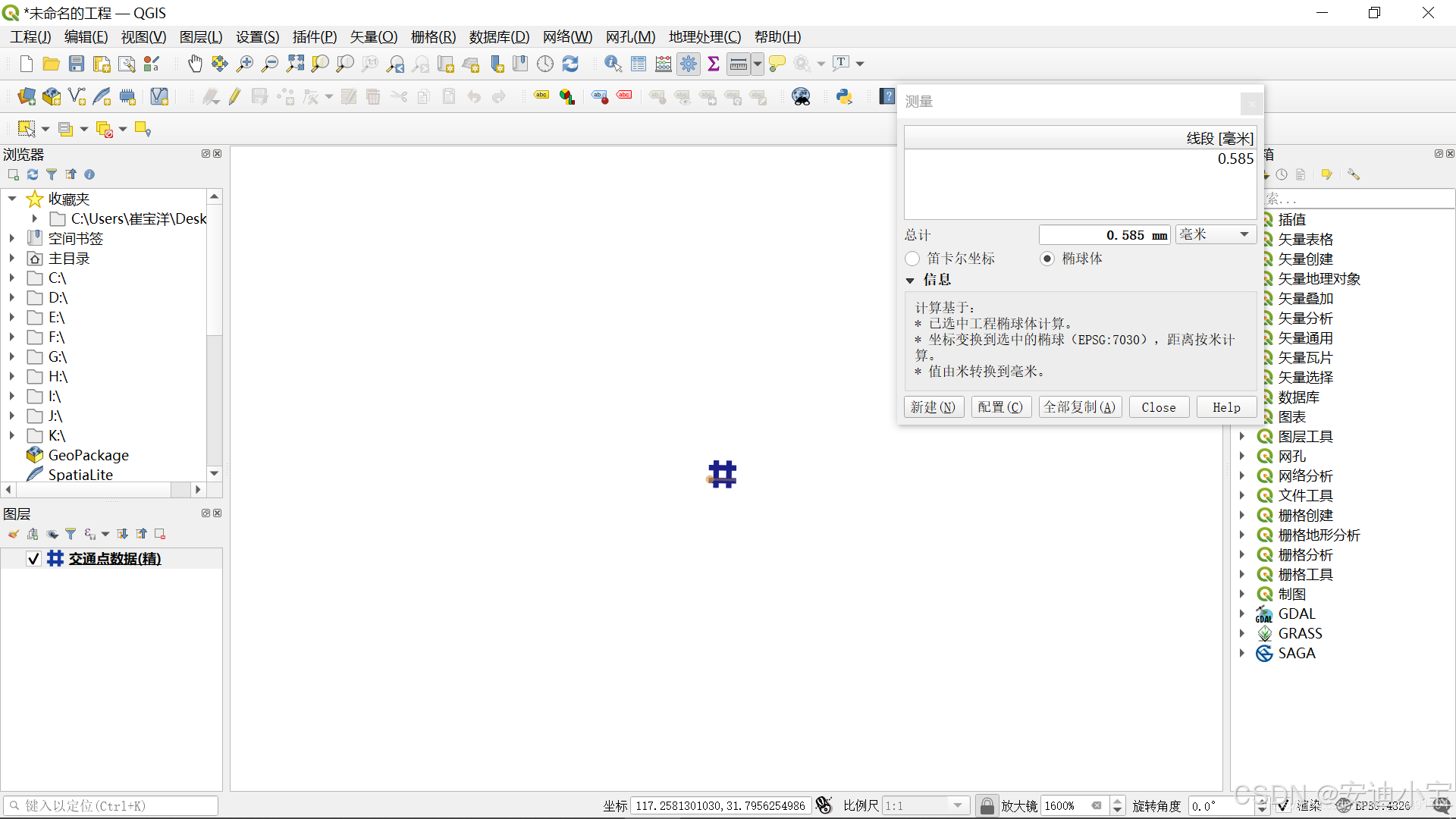Toggle visibility of 交通点数据(精) layer
Screen dimensions: 1456x819
(33, 559)
